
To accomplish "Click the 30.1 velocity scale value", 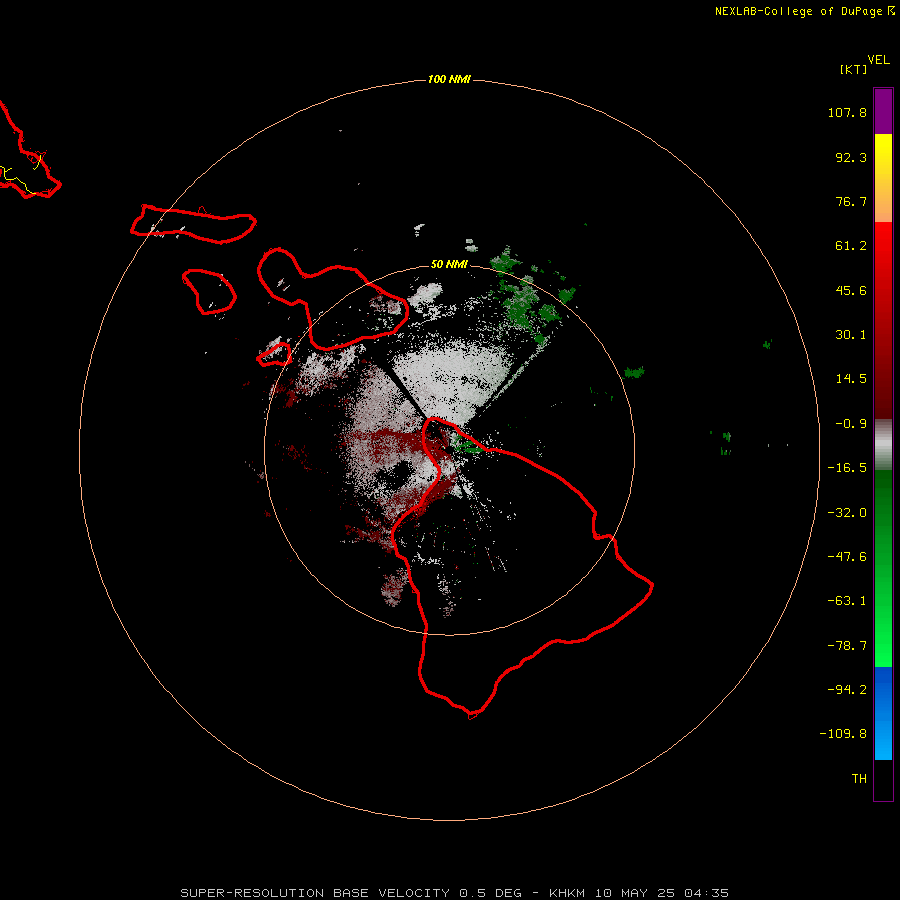I will pos(851,335).
